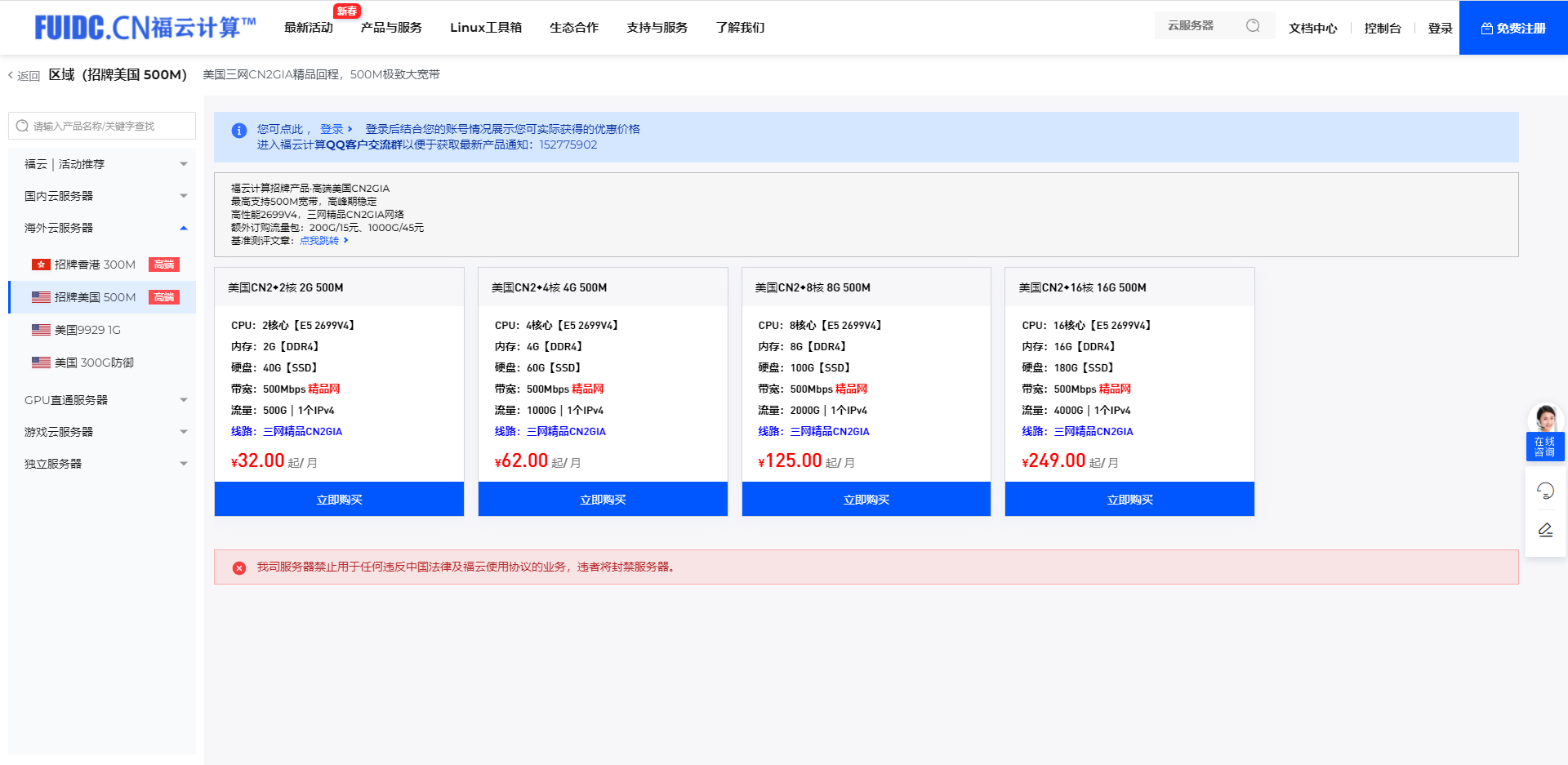Click the 新春 badge above 最新活动

[x=347, y=11]
